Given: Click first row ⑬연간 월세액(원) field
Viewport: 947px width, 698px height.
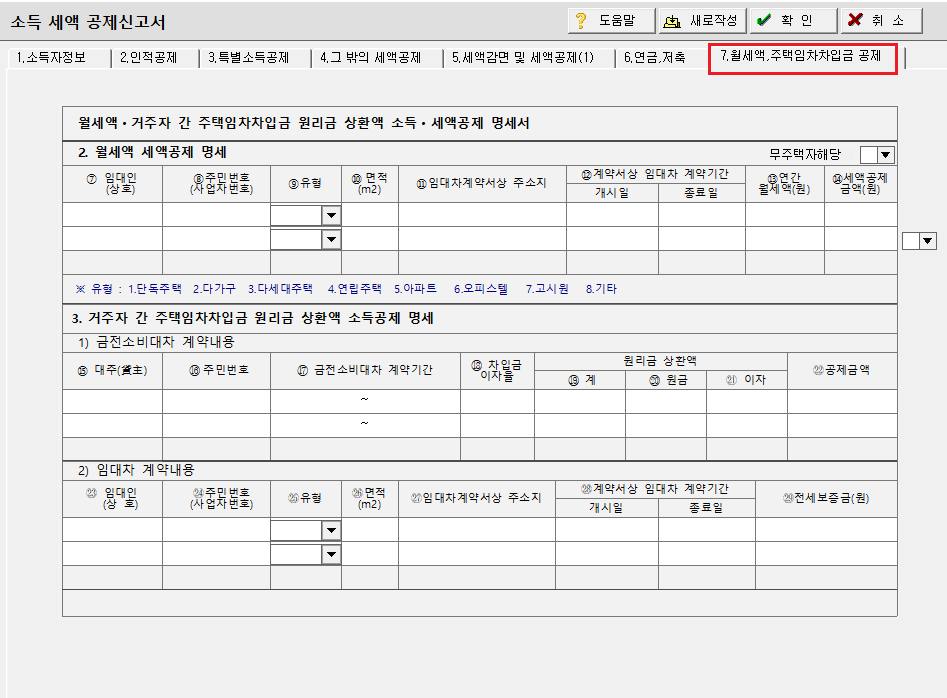Looking at the screenshot, I should point(785,215).
